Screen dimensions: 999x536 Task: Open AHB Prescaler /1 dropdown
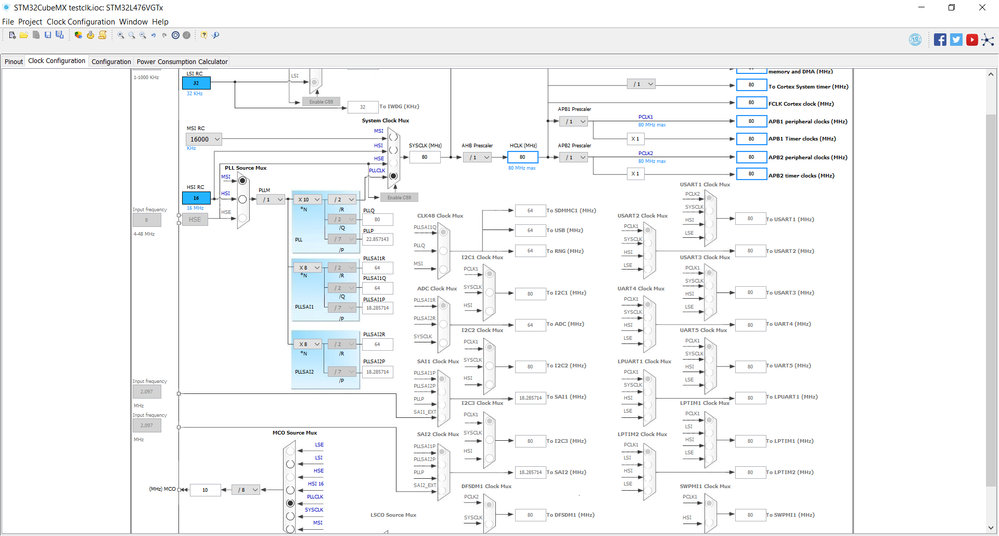(477, 157)
